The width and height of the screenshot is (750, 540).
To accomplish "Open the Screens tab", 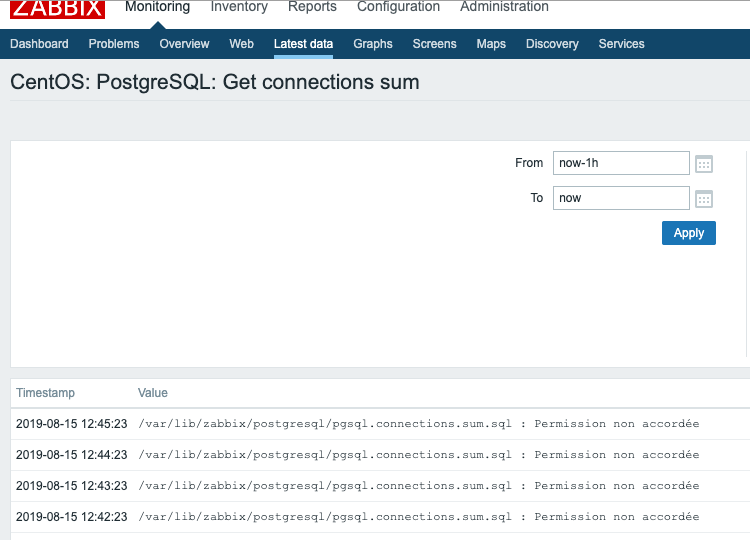I will (x=434, y=44).
